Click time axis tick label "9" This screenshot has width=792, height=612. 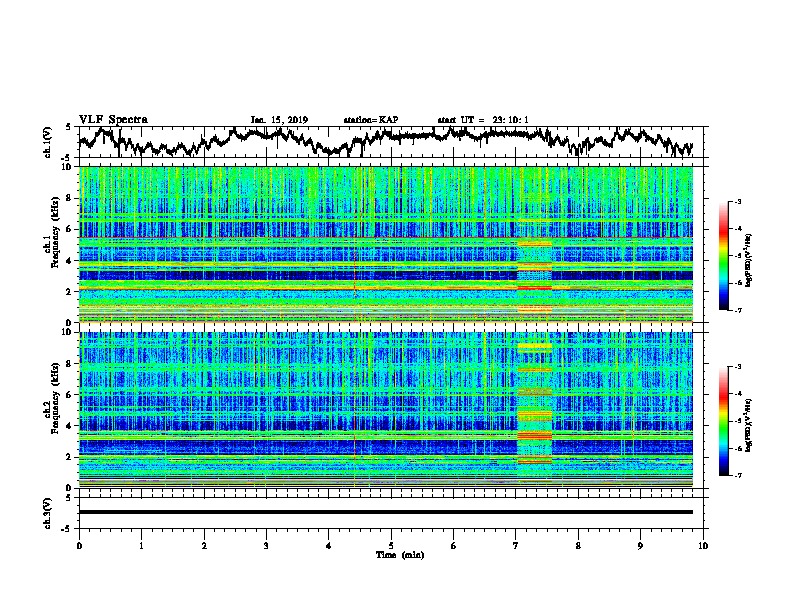(640, 546)
